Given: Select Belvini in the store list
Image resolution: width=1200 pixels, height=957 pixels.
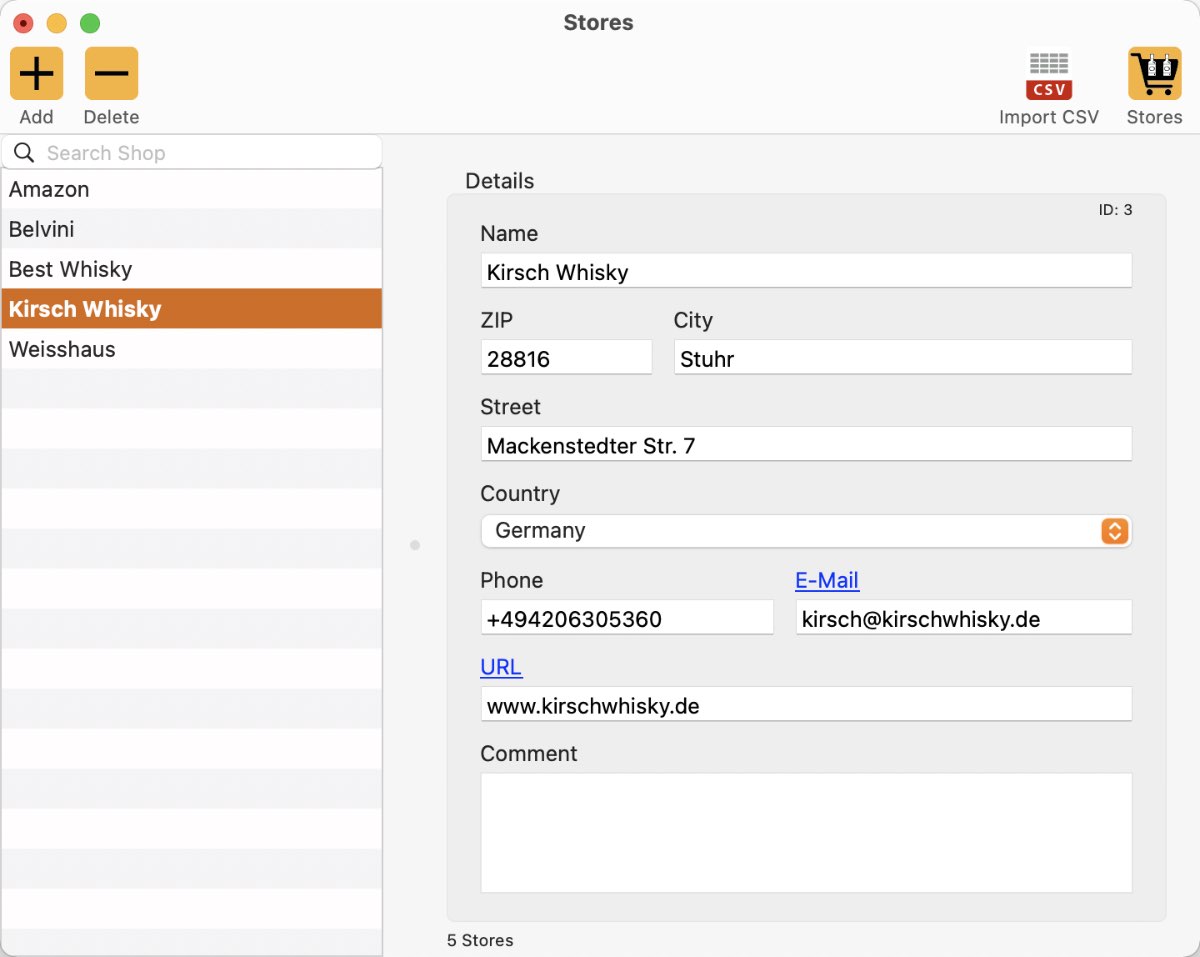Looking at the screenshot, I should (192, 229).
